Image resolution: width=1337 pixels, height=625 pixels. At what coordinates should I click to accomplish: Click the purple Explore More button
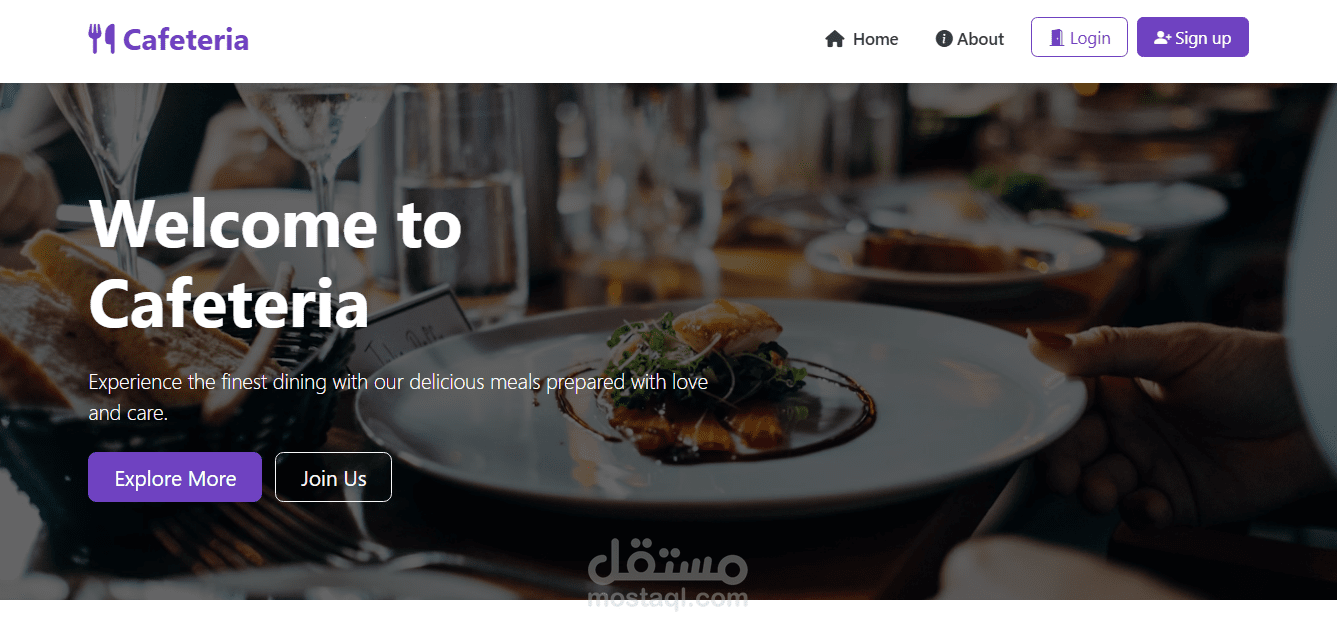click(x=175, y=477)
